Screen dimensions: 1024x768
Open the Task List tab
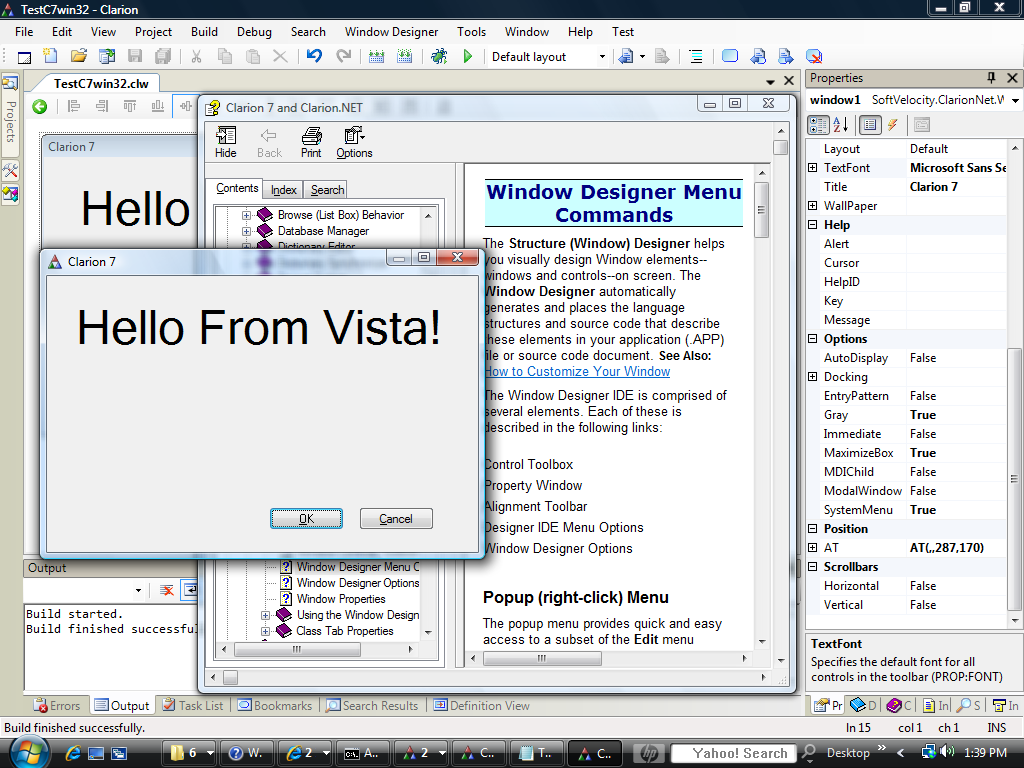(x=193, y=705)
